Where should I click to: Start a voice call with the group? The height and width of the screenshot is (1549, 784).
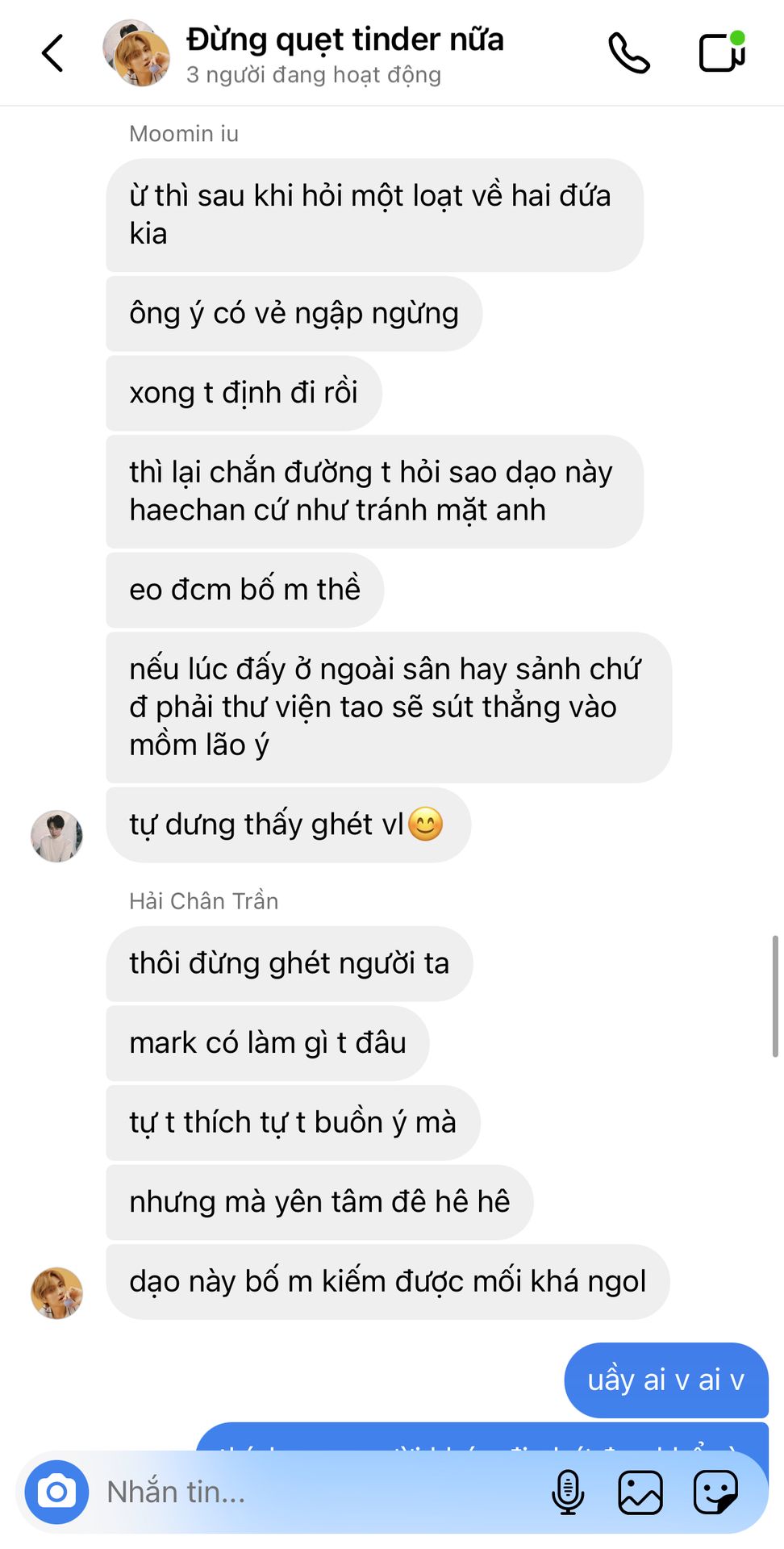click(629, 53)
